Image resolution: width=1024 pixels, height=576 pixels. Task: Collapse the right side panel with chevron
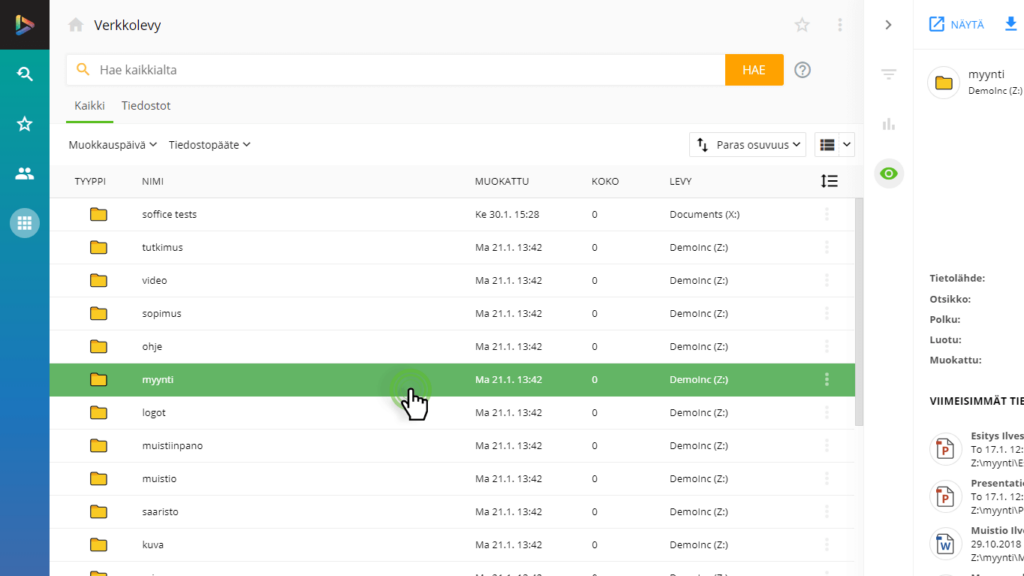tap(888, 25)
